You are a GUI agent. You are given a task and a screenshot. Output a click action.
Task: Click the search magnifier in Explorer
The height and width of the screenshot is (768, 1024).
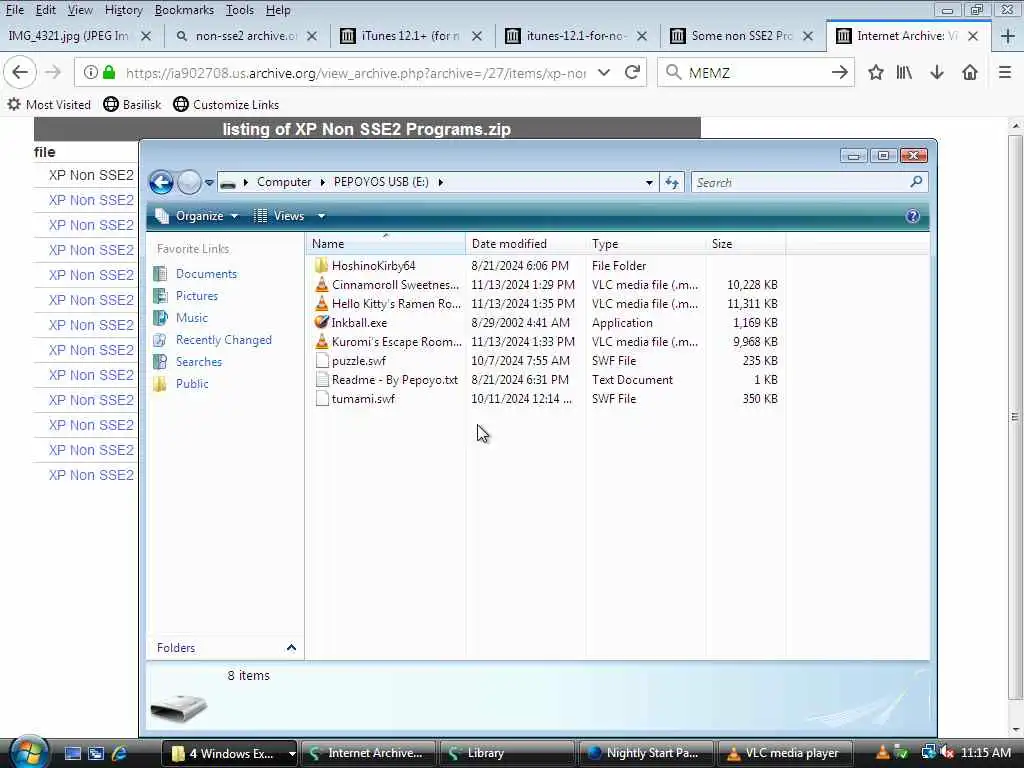coord(916,182)
